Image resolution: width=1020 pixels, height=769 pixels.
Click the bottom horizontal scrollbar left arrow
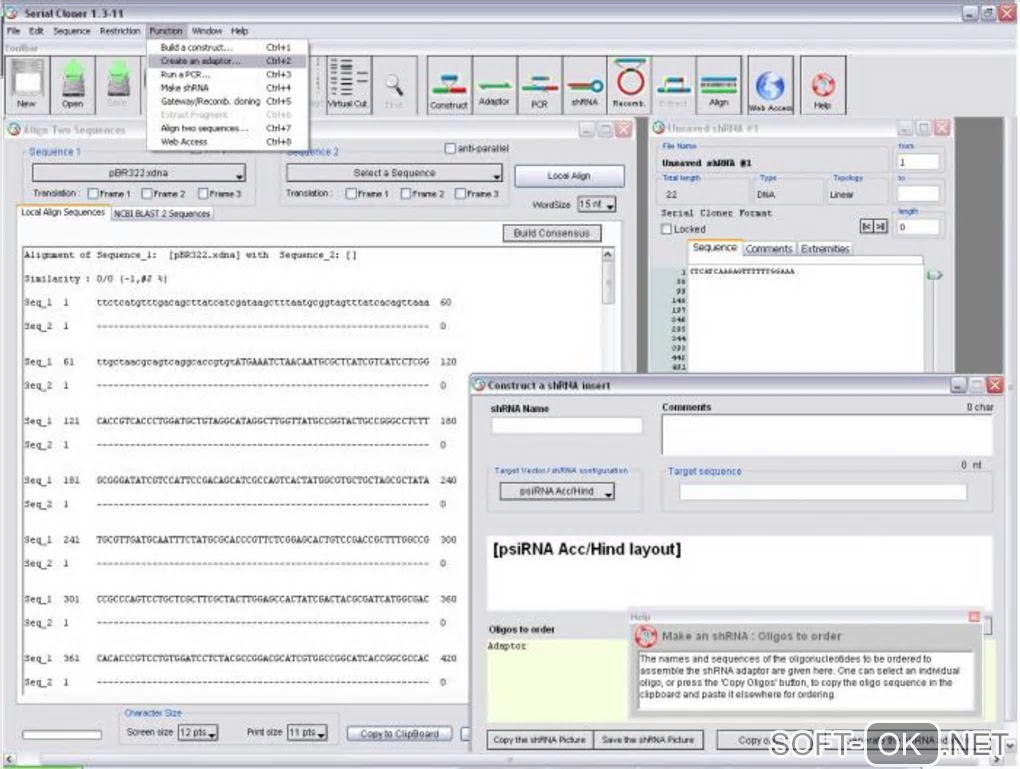8,759
